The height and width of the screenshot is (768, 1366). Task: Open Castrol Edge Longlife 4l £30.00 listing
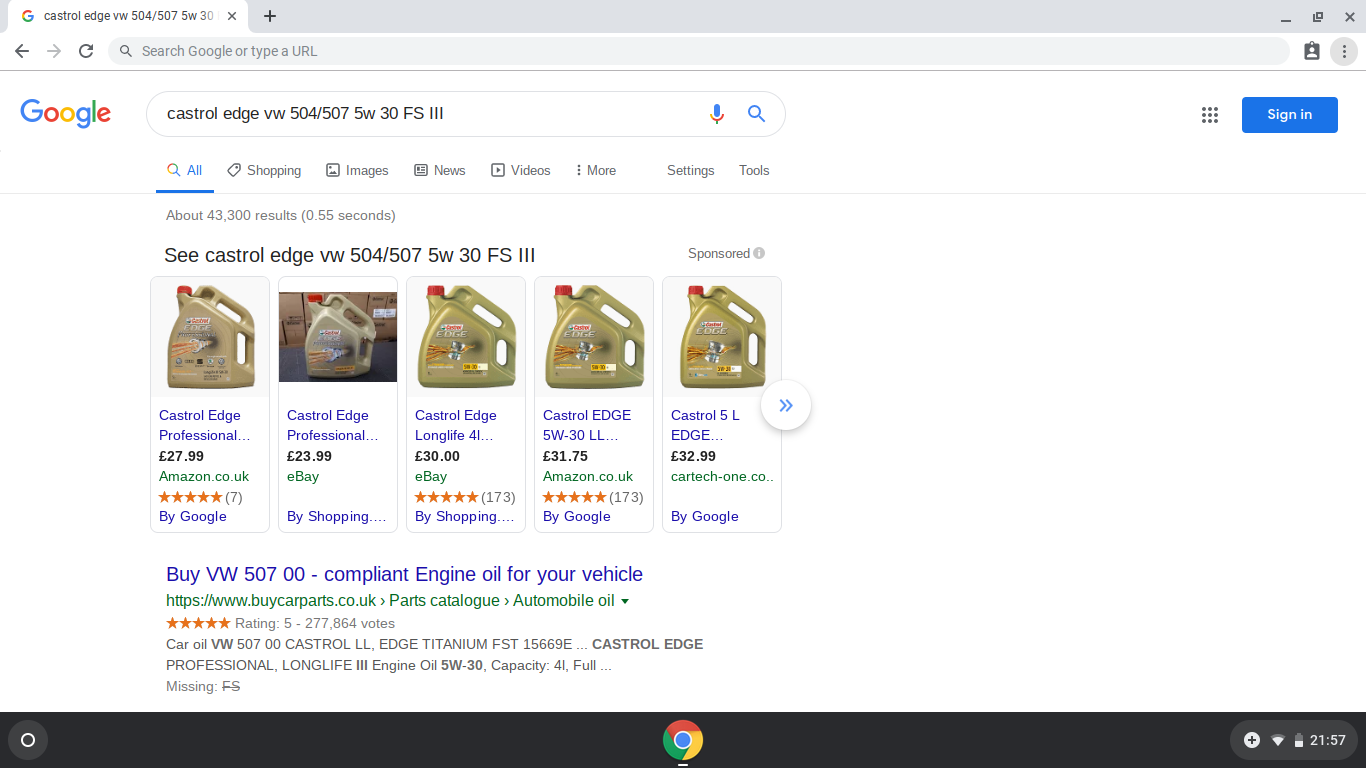[455, 425]
